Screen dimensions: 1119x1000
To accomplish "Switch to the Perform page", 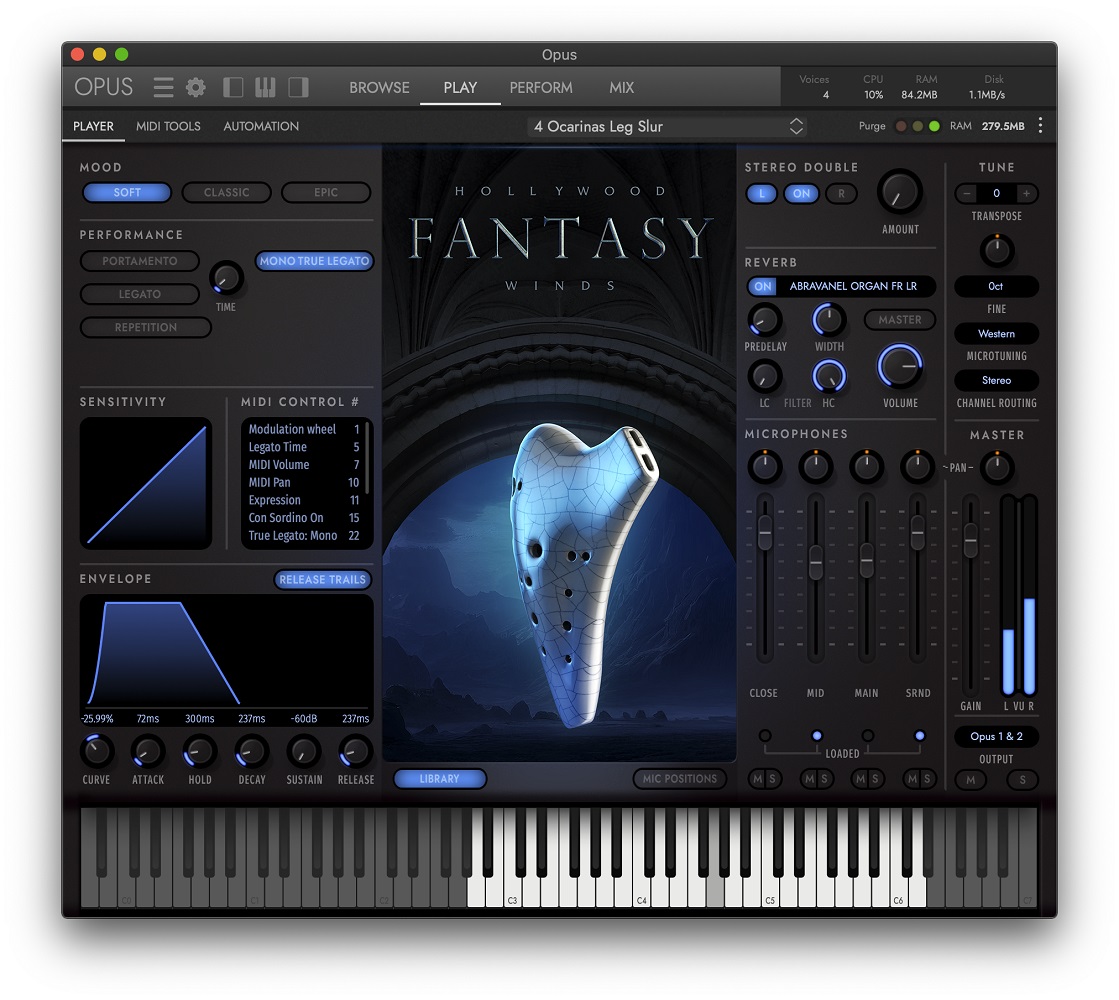I will (x=541, y=87).
